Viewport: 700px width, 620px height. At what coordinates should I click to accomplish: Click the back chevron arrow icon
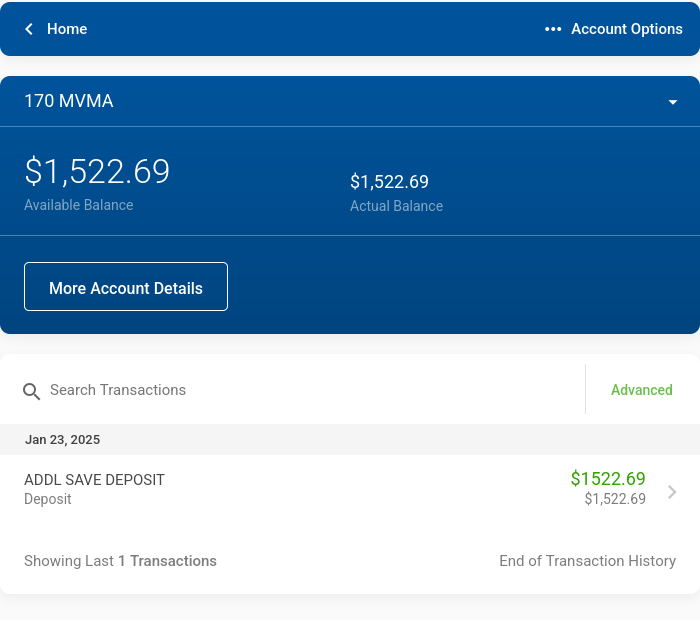coord(29,29)
